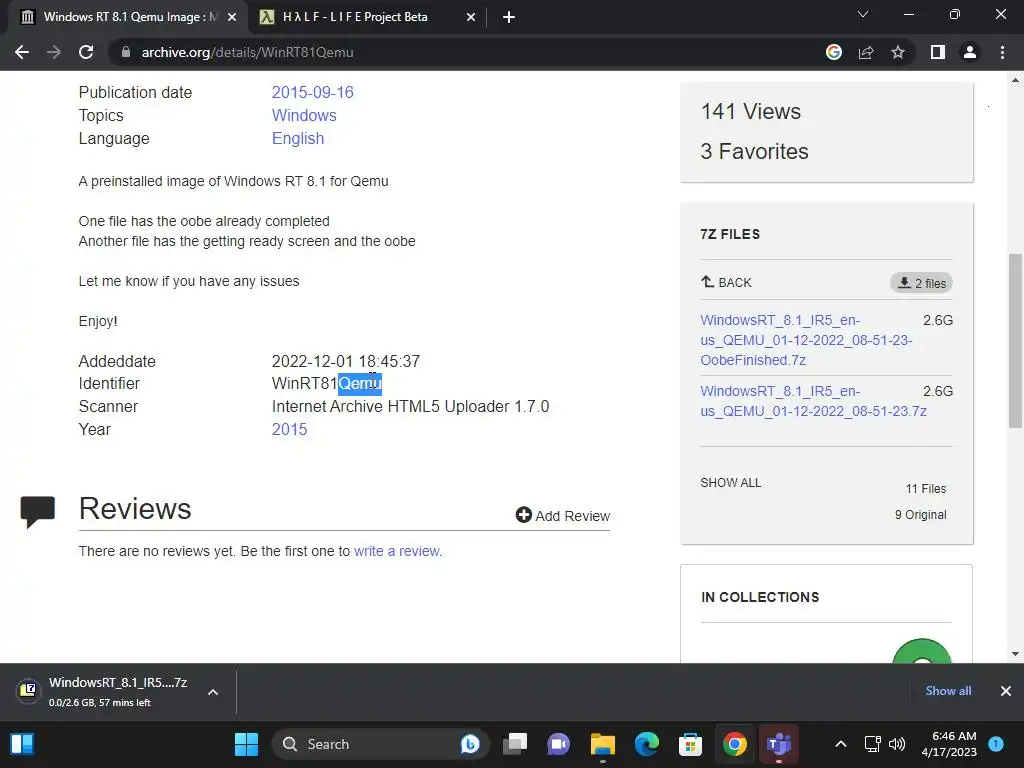The height and width of the screenshot is (768, 1024).
Task: Reload the archive.org page
Action: tap(86, 52)
